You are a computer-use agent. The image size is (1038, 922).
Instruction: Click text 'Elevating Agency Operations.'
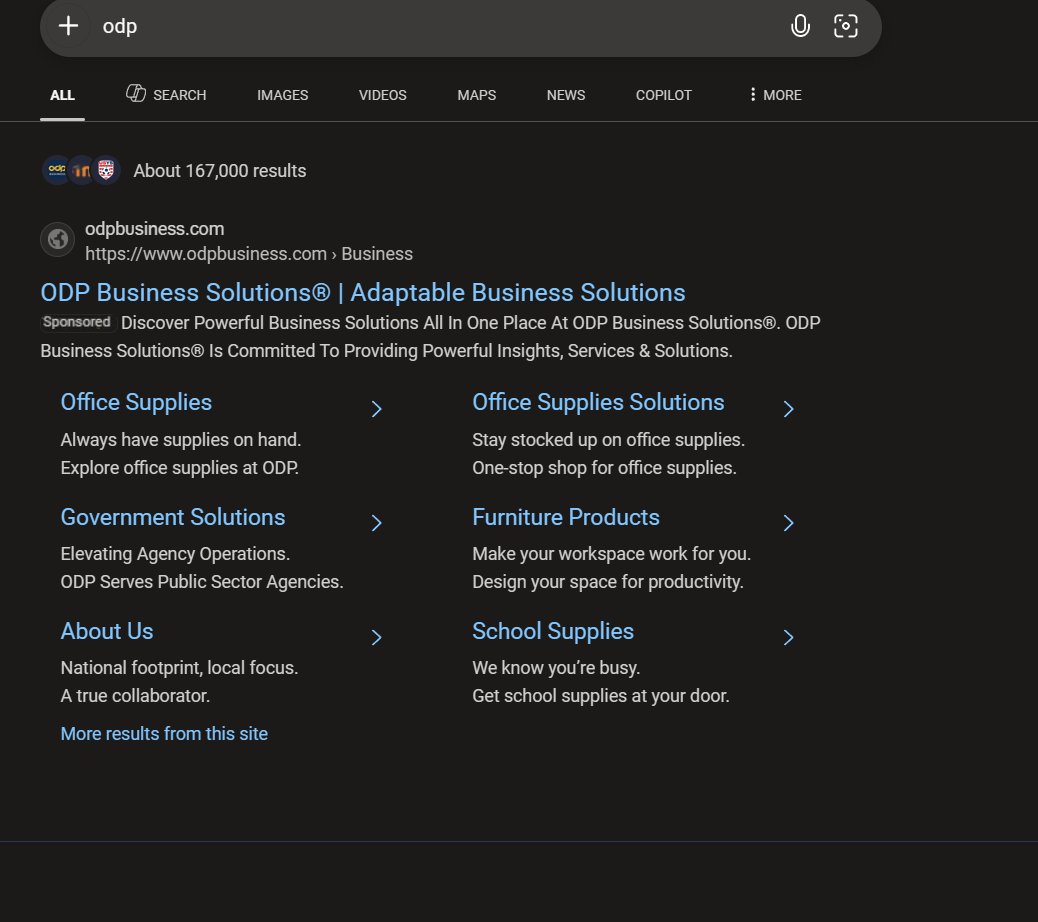coord(175,554)
